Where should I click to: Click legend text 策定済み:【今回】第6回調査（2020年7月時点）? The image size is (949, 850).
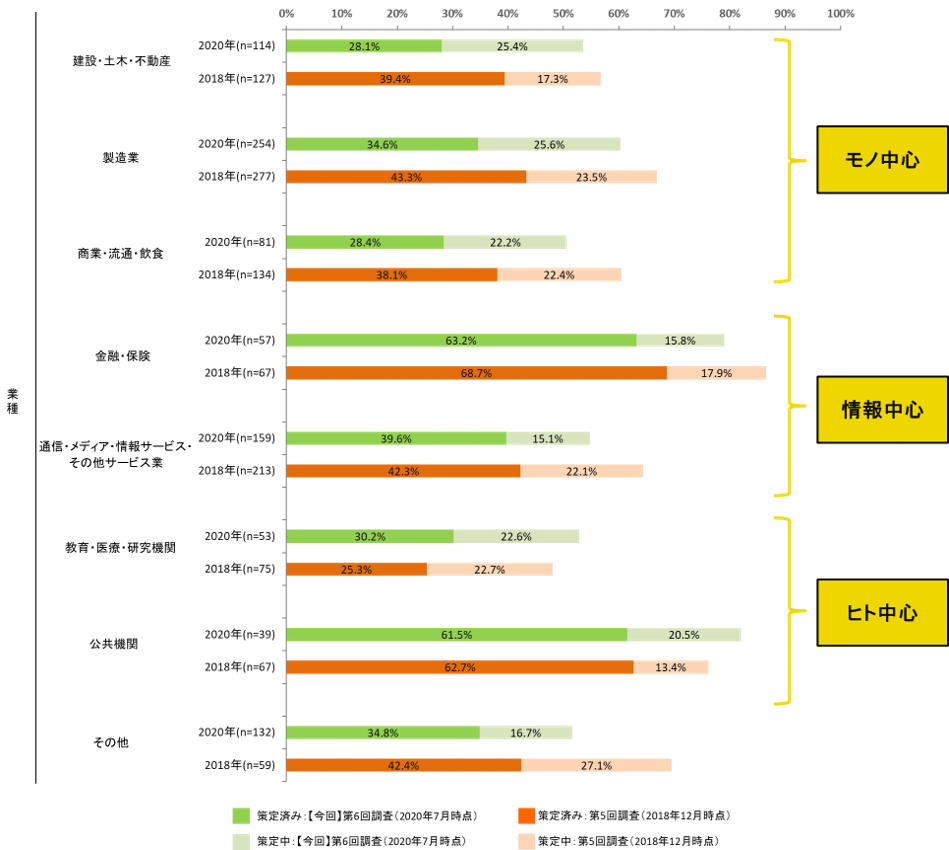coord(367,816)
